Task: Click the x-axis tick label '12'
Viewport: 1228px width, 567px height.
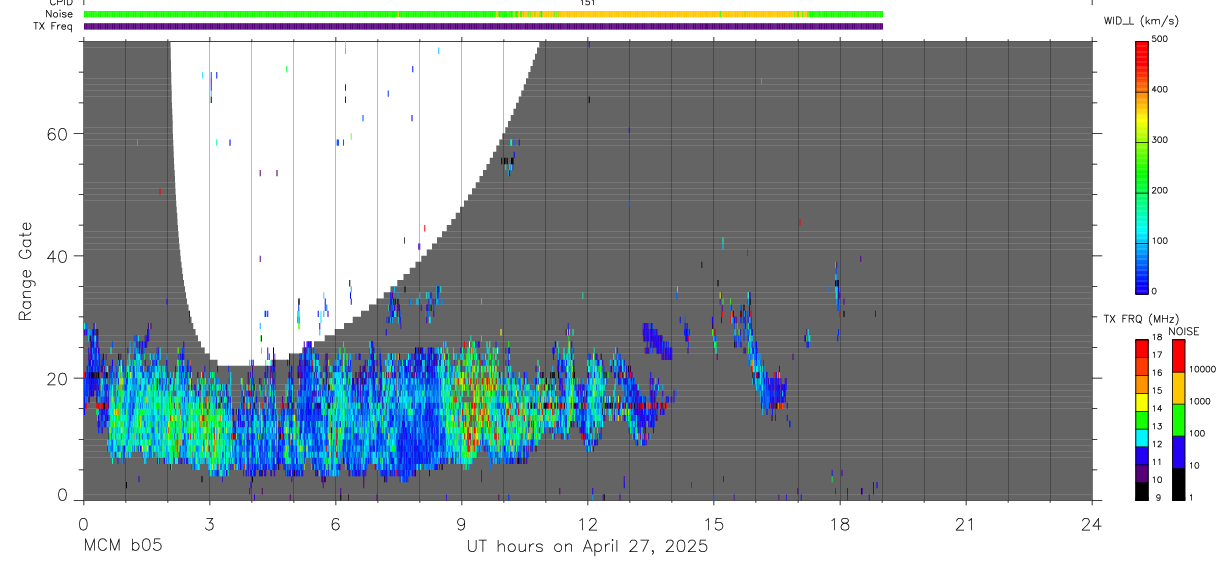Action: pyautogui.click(x=587, y=523)
